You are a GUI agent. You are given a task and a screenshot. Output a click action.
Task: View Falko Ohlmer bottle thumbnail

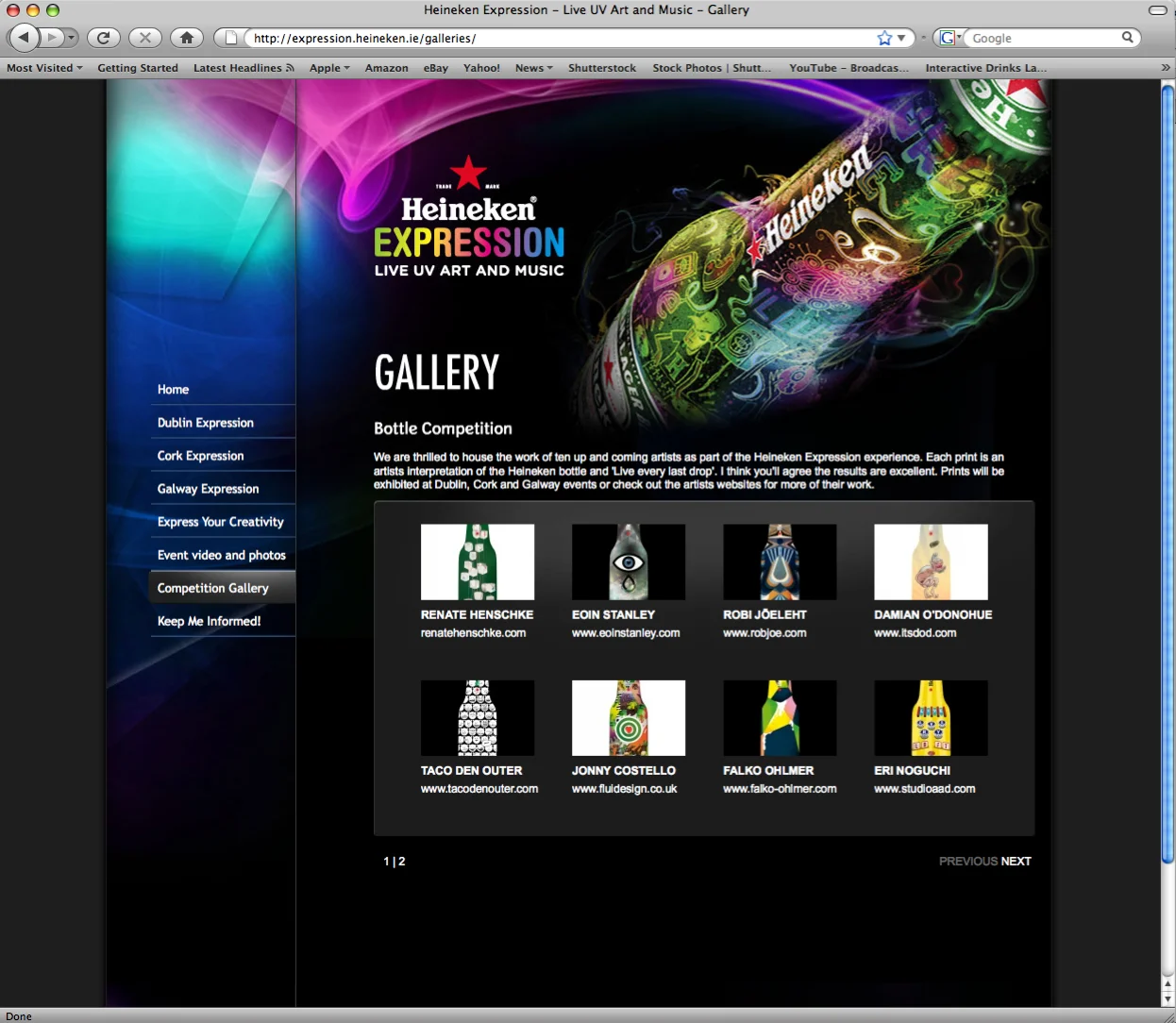point(780,717)
